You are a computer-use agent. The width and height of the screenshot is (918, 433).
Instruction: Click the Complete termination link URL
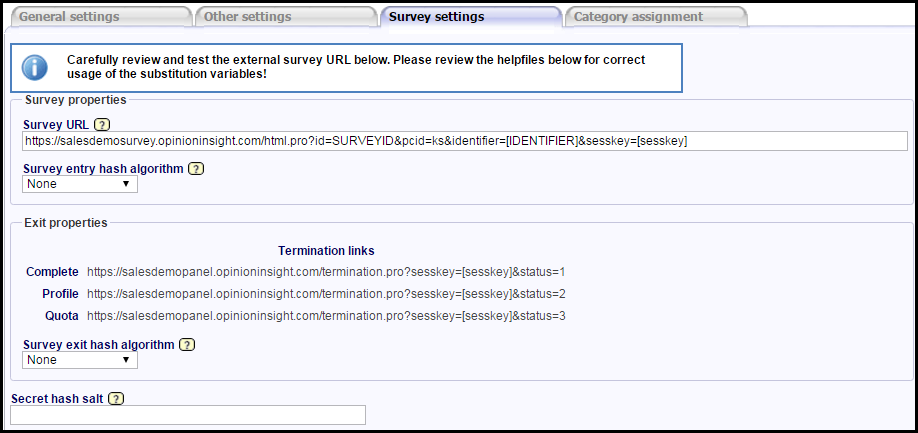[x=326, y=272]
